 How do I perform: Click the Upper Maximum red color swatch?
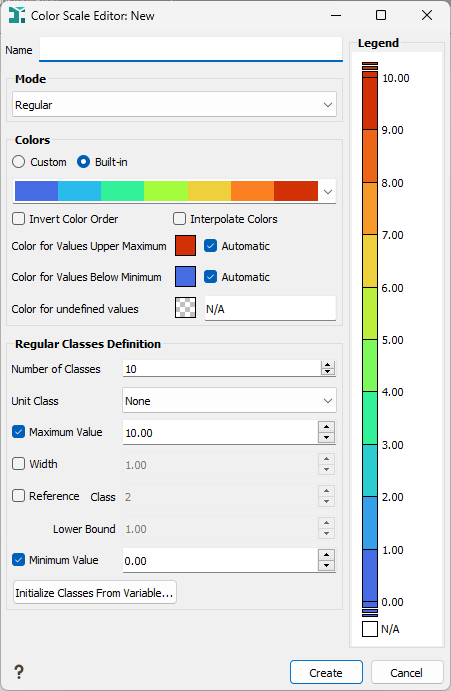pos(186,245)
